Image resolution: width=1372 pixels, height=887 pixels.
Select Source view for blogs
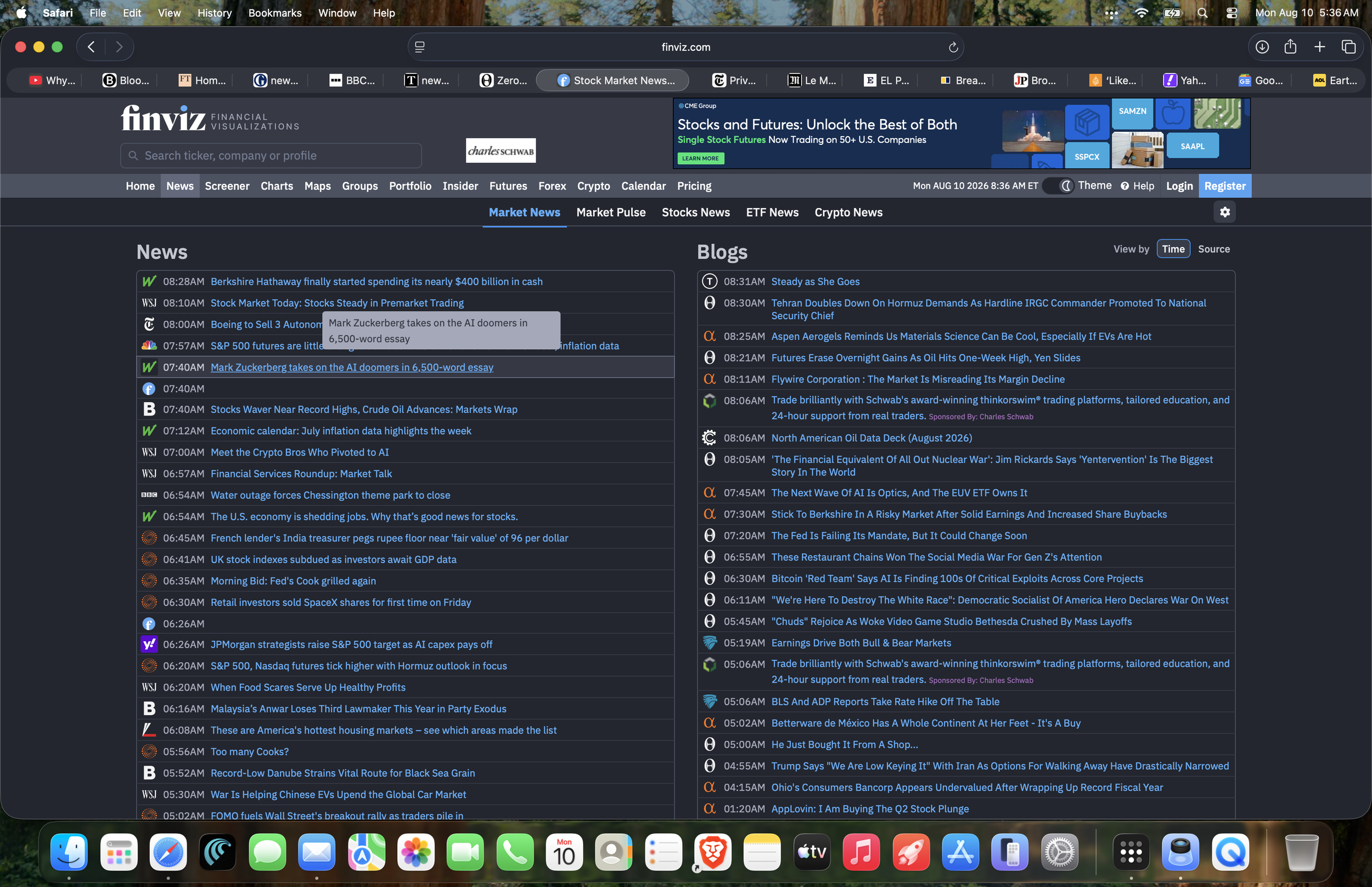[1213, 249]
